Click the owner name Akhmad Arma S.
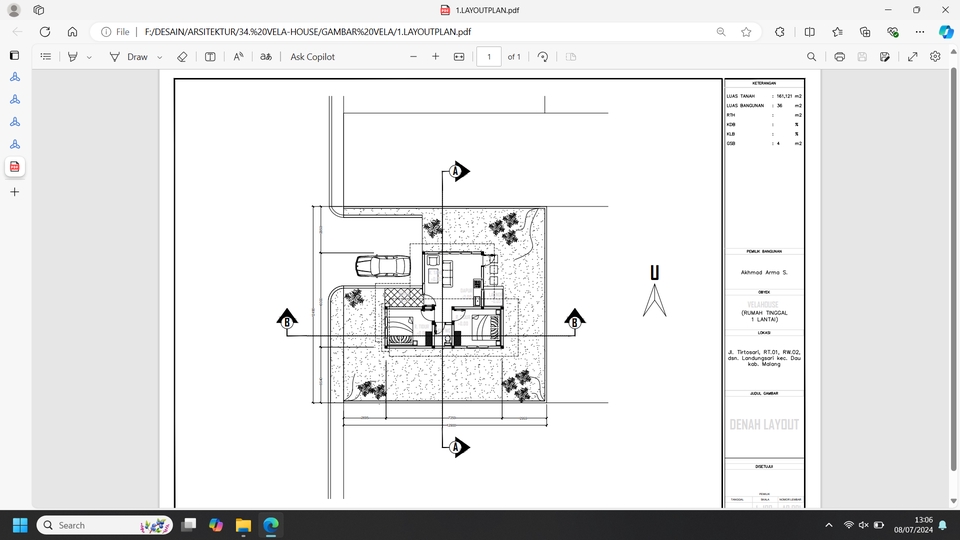This screenshot has width=960, height=540. [x=764, y=272]
